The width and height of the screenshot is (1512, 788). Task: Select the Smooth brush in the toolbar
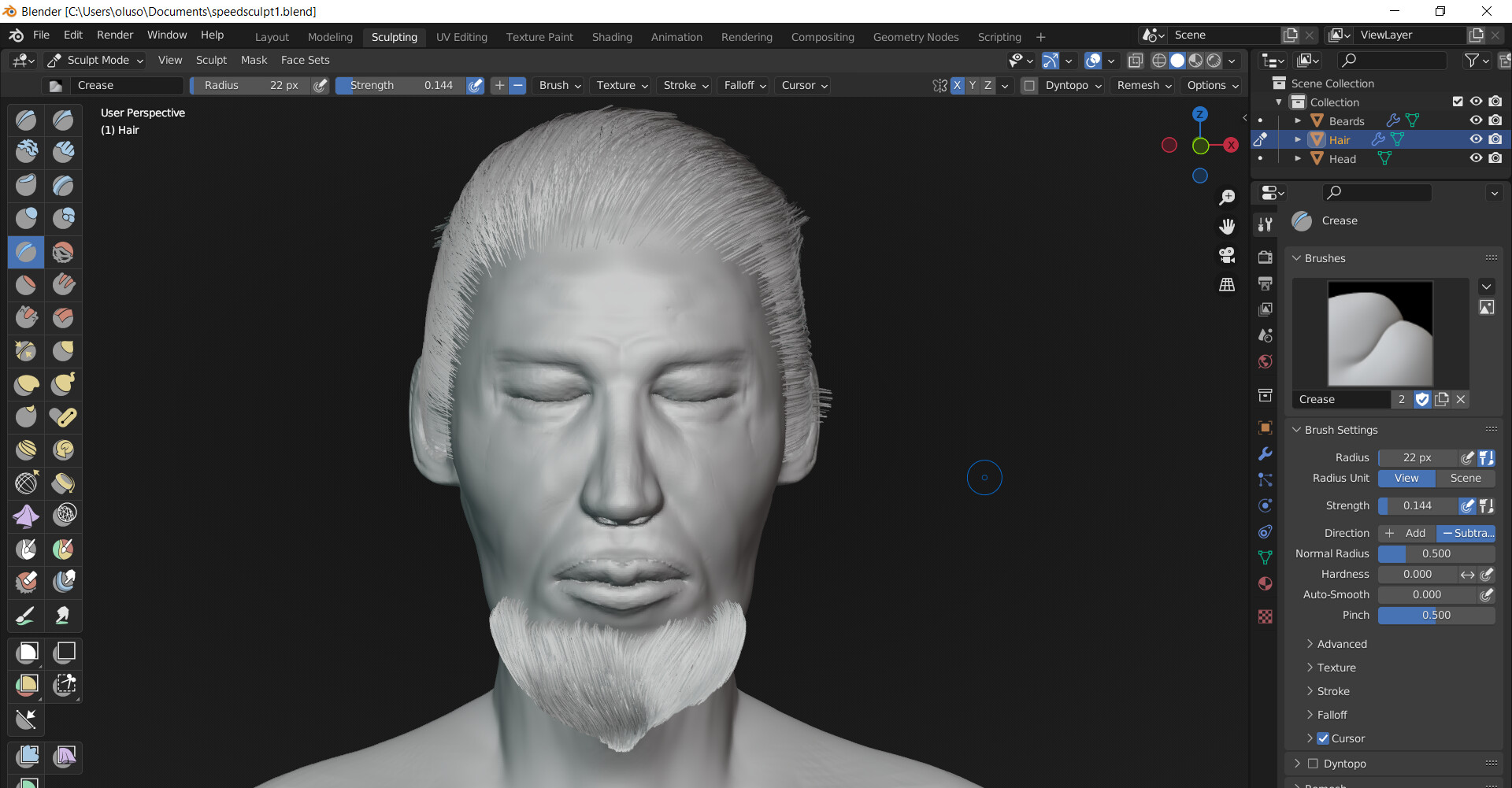click(x=64, y=252)
